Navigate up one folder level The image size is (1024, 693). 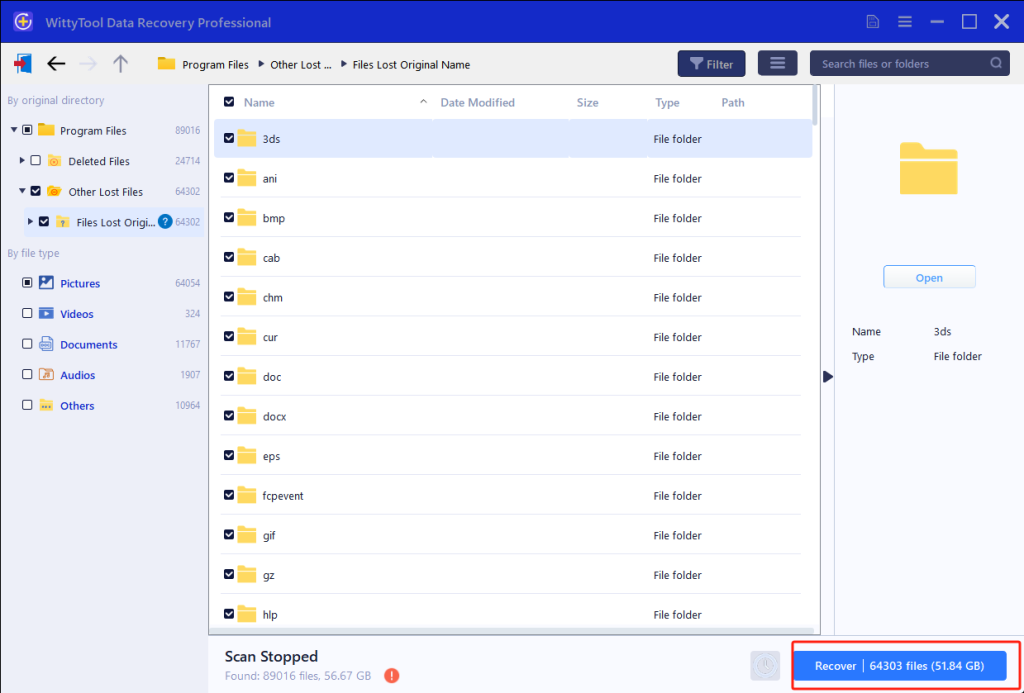[x=120, y=64]
